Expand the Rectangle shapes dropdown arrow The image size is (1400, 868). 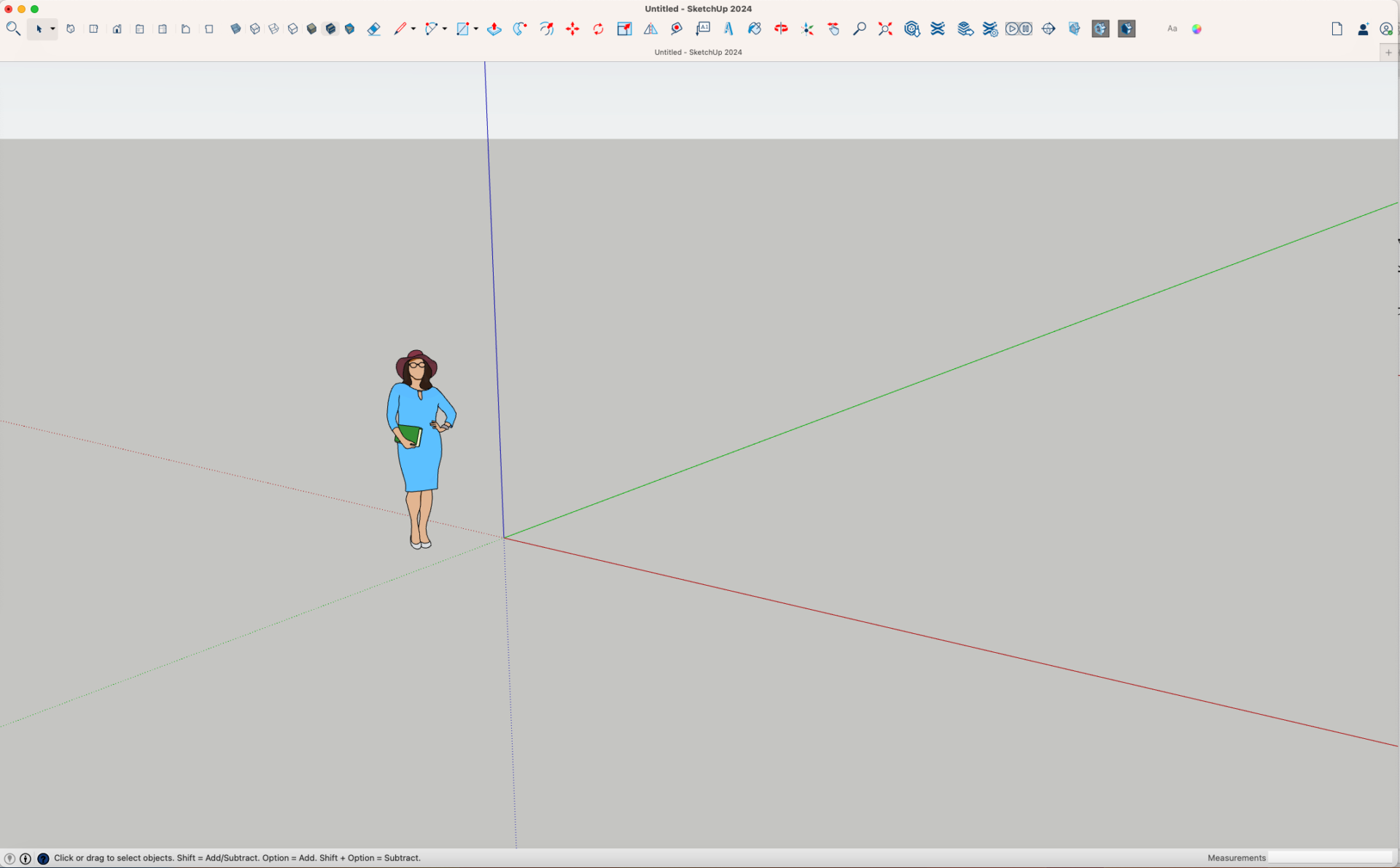tap(476, 29)
